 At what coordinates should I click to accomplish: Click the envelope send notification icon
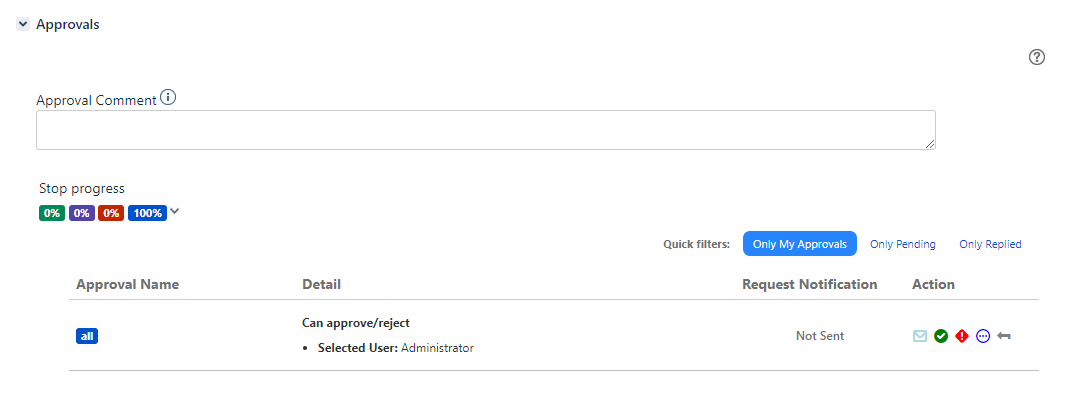coord(920,336)
